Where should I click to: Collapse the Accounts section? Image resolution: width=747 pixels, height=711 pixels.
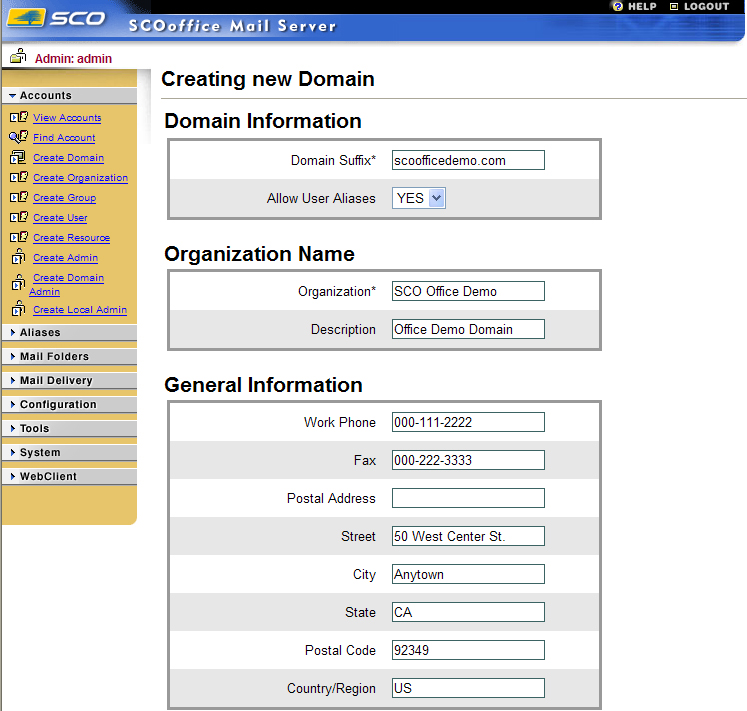pos(45,96)
